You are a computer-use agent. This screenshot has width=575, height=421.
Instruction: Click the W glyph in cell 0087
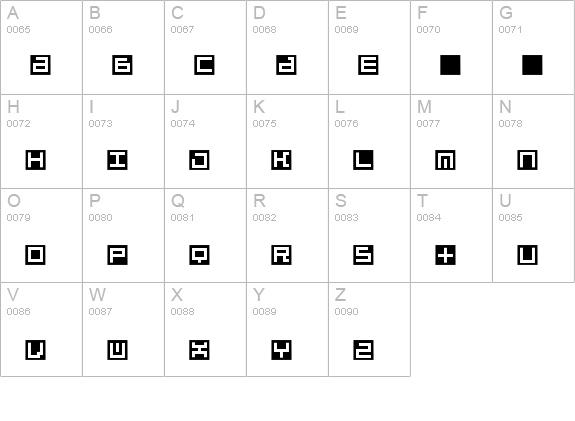[x=117, y=349]
